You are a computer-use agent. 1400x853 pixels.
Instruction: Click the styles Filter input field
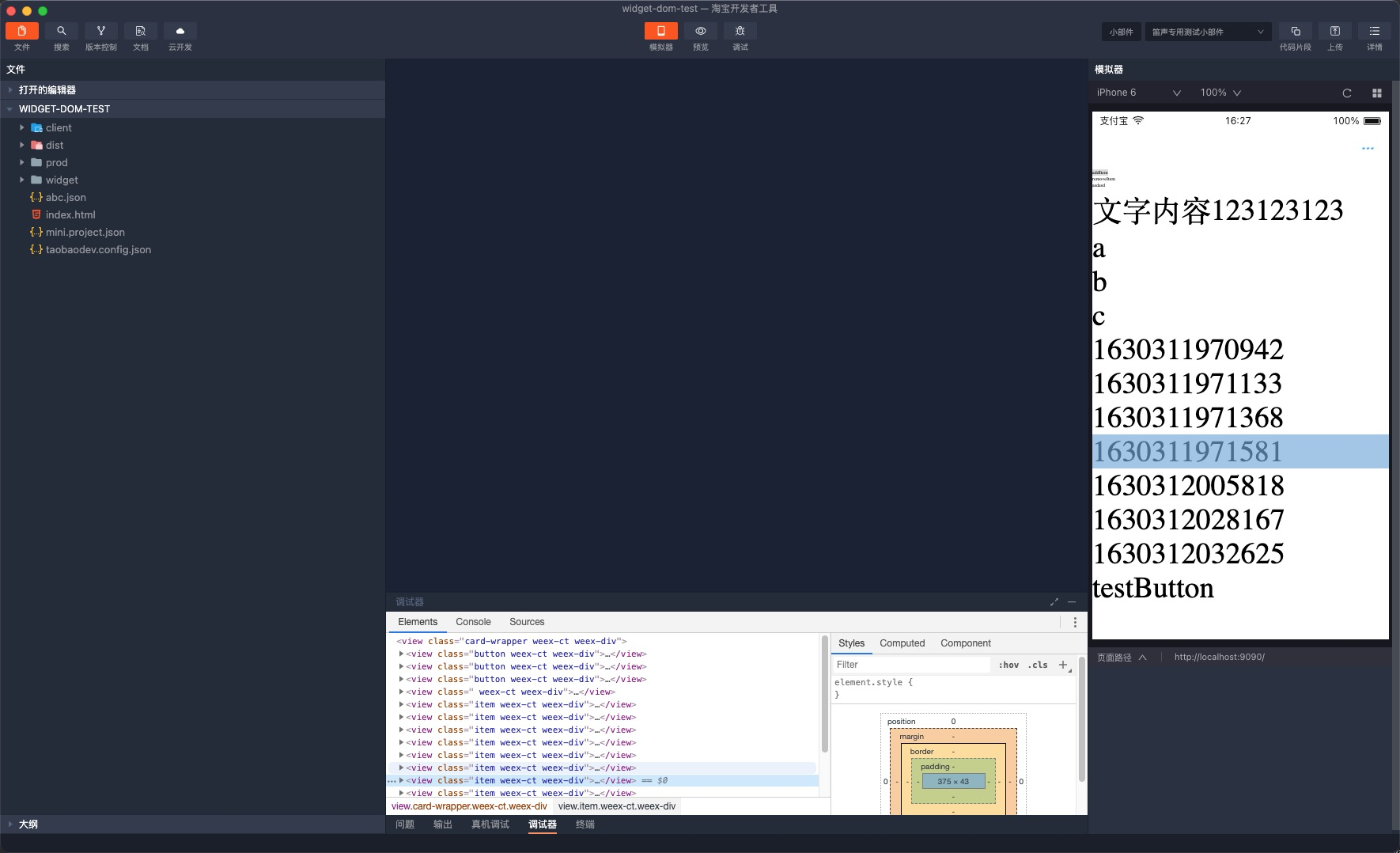pos(911,665)
